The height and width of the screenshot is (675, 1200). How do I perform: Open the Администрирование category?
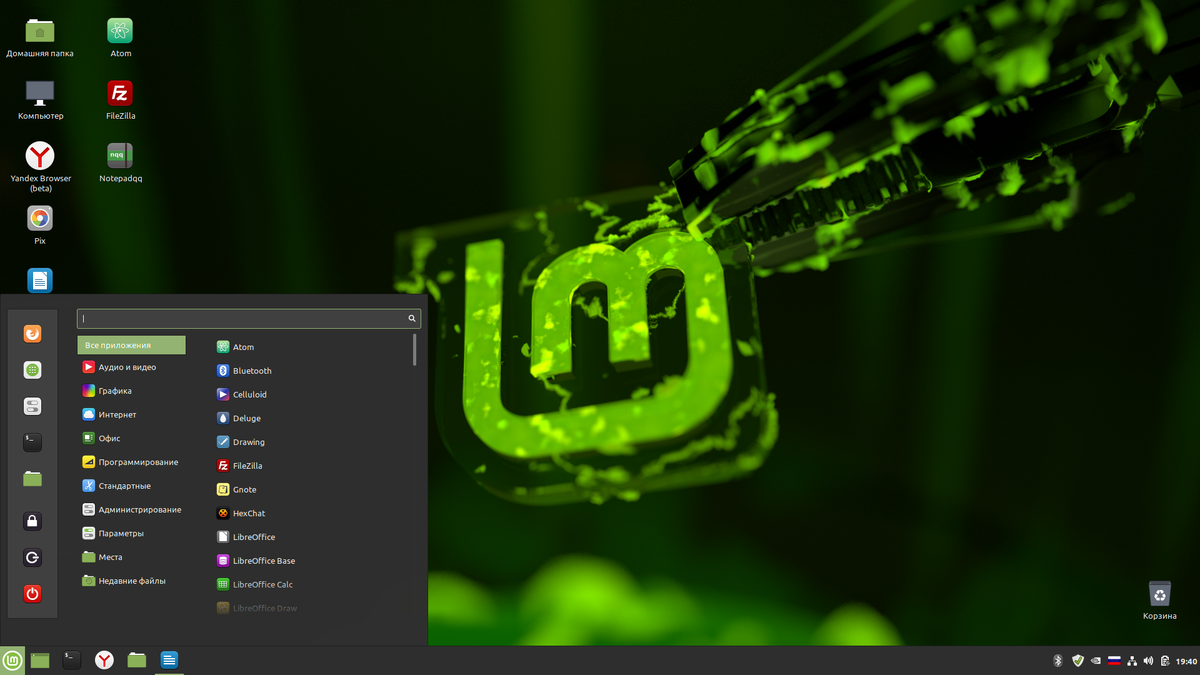tap(131, 510)
